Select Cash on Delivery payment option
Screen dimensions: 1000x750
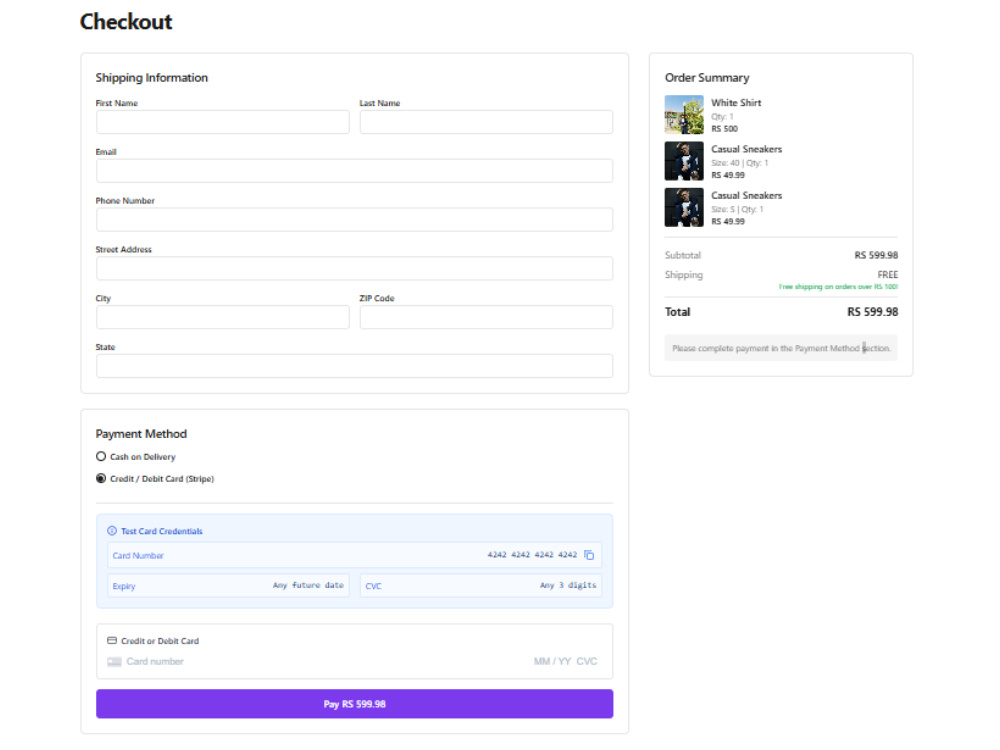(x=101, y=457)
